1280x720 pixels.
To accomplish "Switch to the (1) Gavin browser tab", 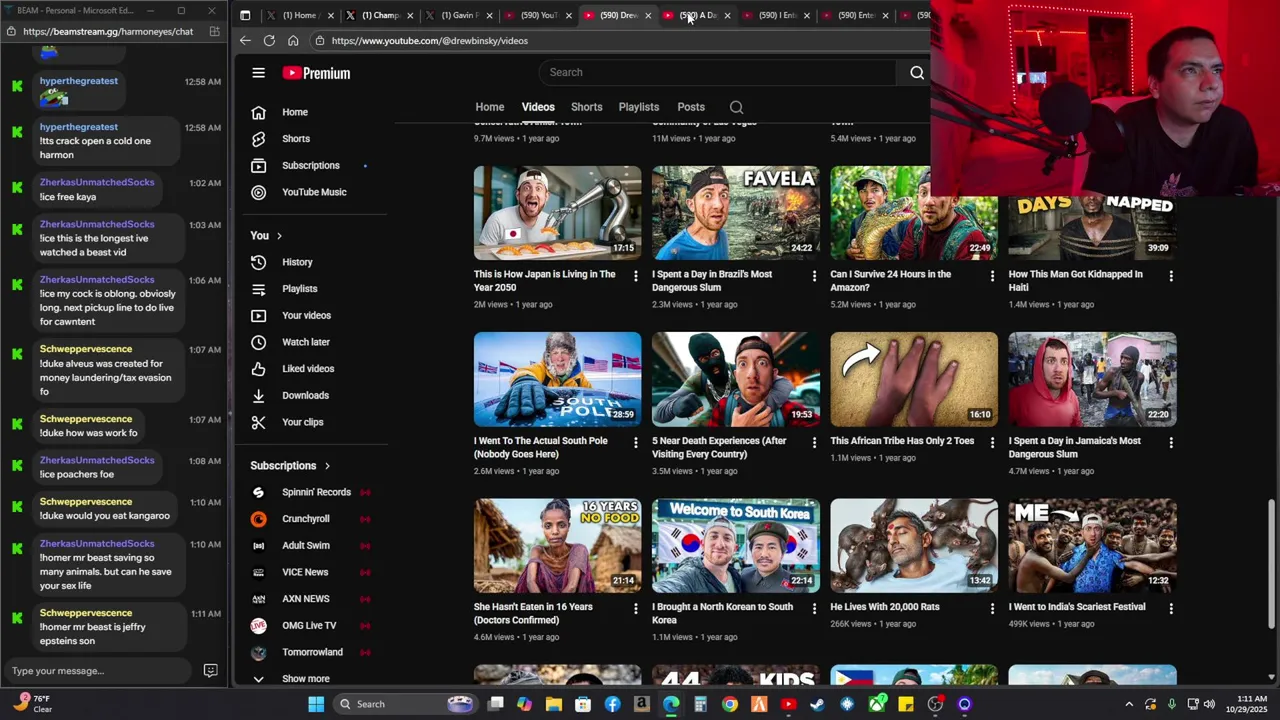I will 459,15.
